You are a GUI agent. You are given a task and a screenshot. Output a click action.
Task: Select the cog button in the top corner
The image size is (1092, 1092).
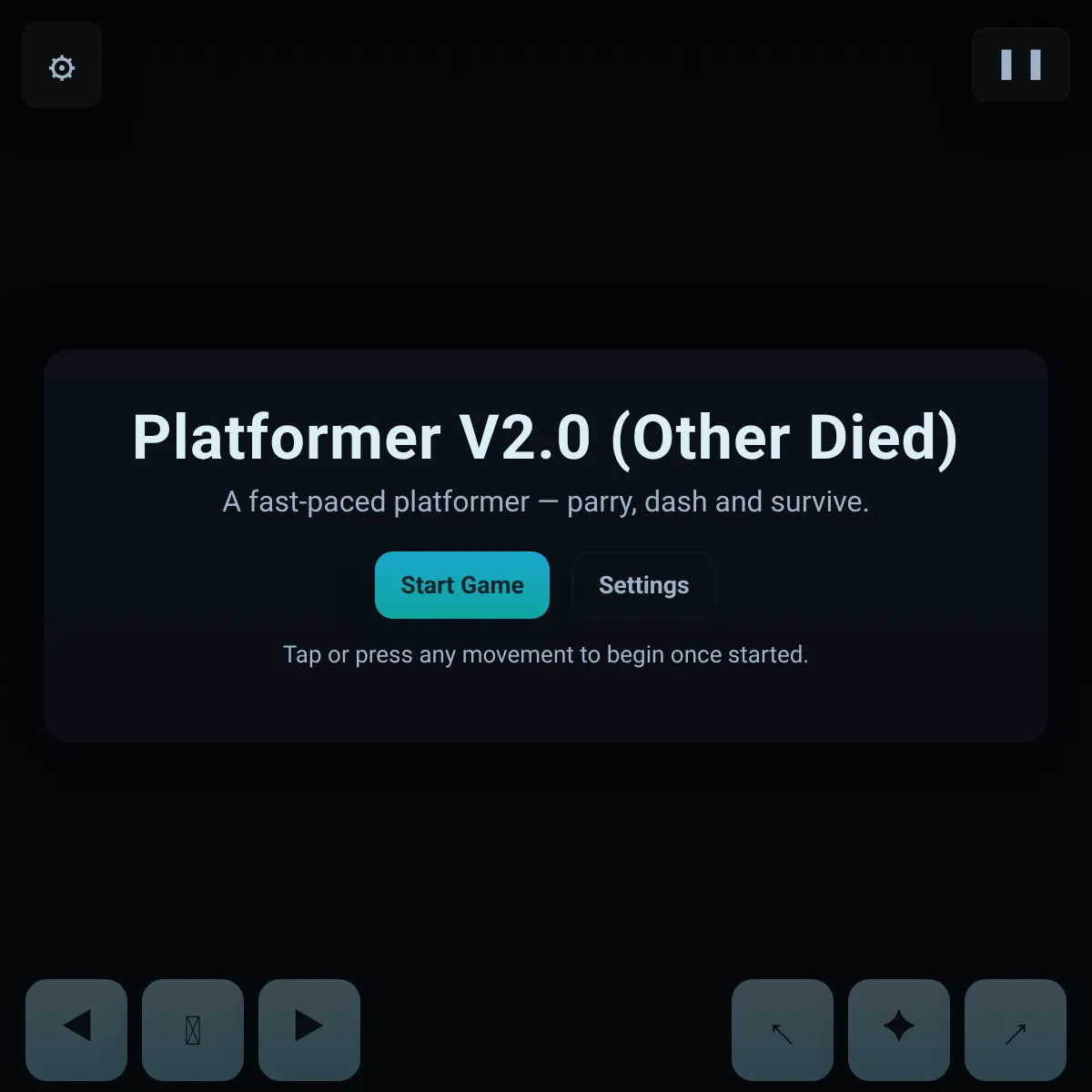(62, 66)
